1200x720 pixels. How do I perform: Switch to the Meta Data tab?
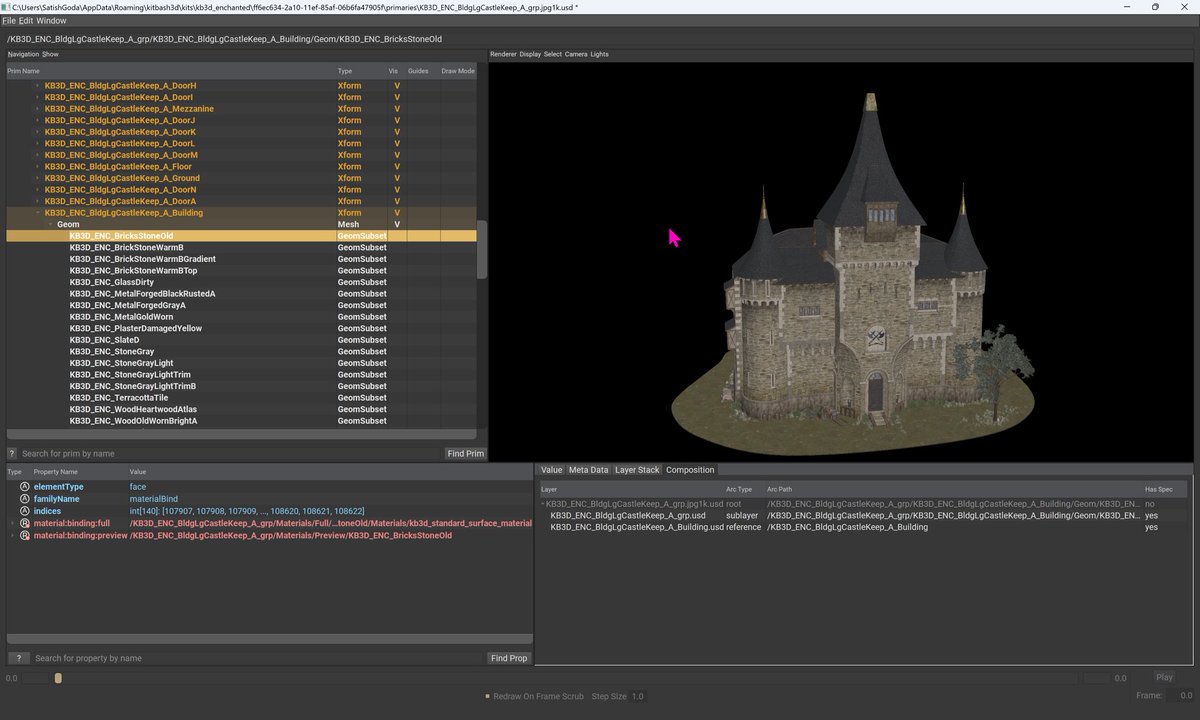pos(589,470)
